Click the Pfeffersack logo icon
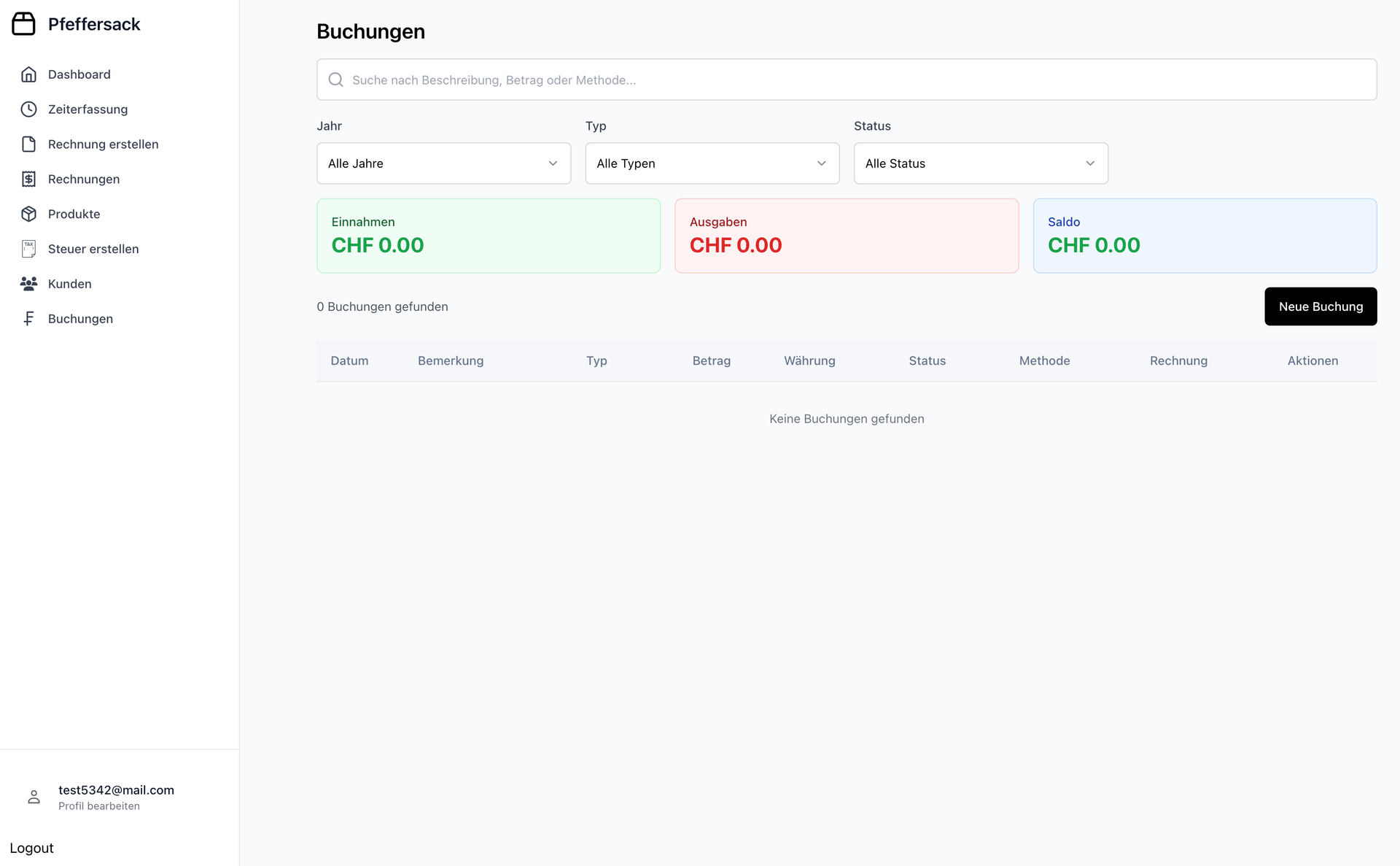This screenshot has width=1400, height=866. pyautogui.click(x=23, y=23)
